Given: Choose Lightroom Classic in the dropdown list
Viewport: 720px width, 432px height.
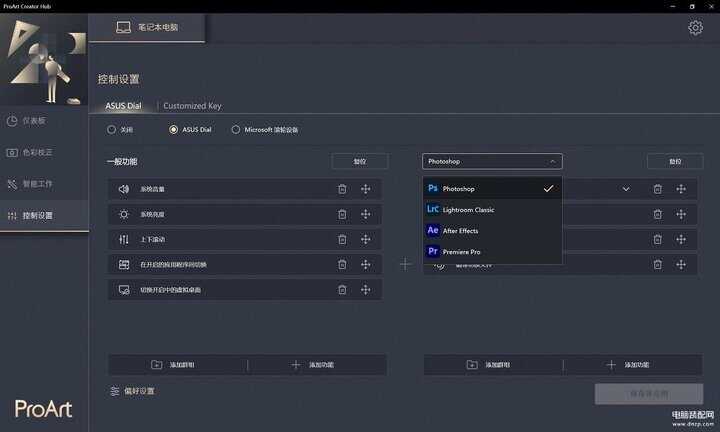Looking at the screenshot, I should click(x=492, y=210).
